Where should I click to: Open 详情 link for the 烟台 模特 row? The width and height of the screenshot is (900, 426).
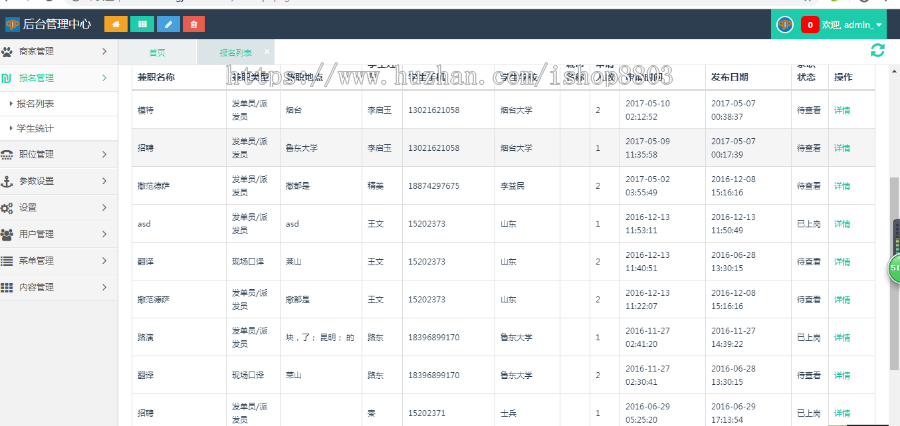point(842,110)
